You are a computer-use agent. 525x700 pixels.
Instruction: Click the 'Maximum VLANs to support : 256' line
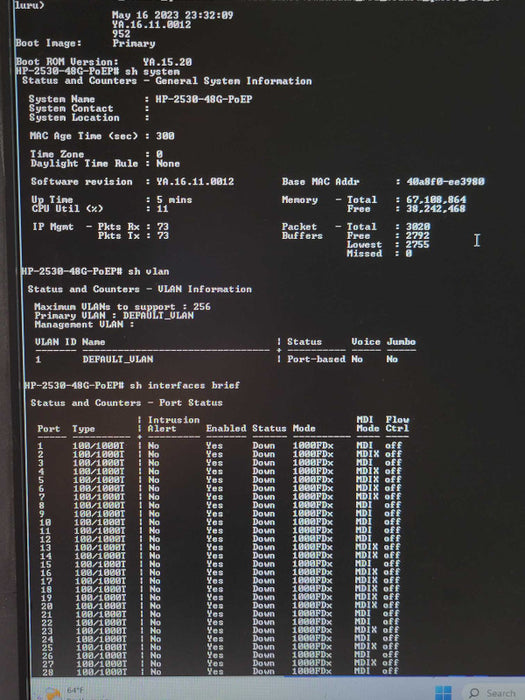[x=122, y=307]
